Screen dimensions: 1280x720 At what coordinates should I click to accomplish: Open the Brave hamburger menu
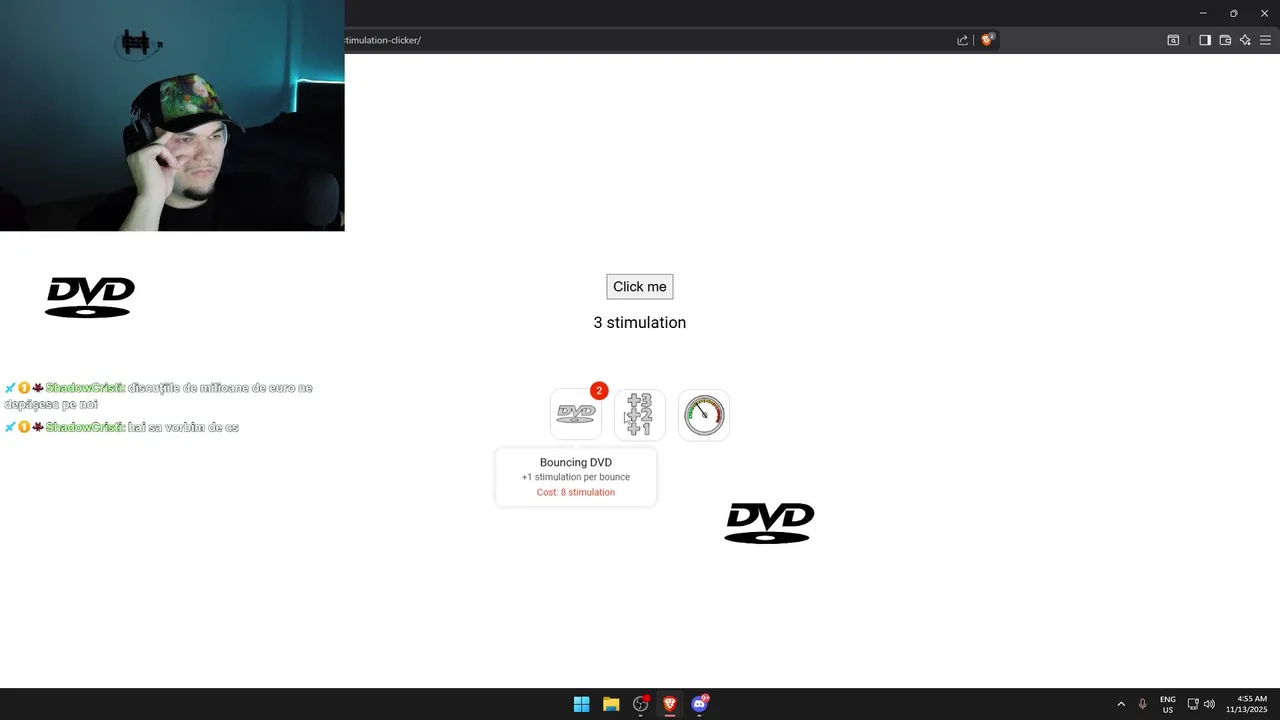1266,40
